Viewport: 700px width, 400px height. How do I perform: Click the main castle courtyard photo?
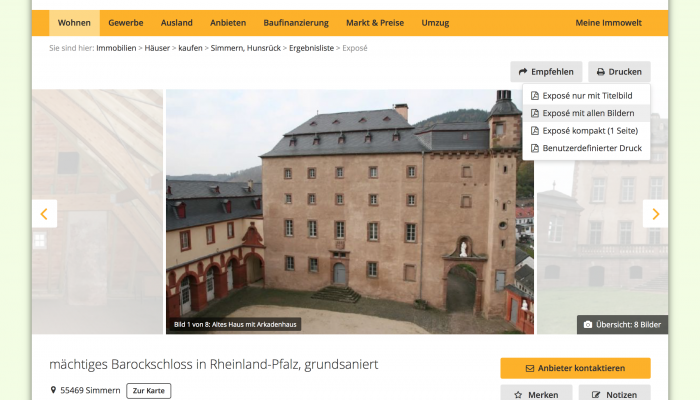(x=350, y=212)
